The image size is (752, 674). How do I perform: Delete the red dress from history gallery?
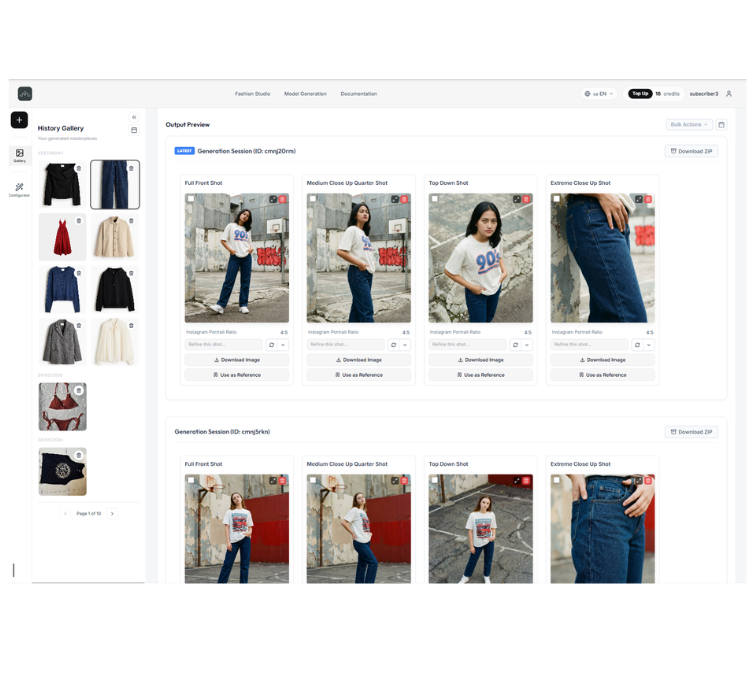(79, 221)
